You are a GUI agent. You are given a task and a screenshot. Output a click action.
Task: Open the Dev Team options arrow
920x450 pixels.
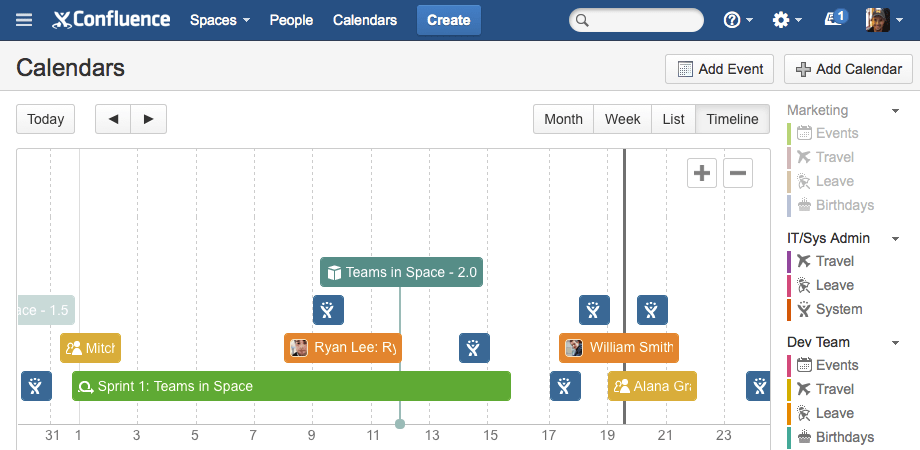pyautogui.click(x=896, y=343)
